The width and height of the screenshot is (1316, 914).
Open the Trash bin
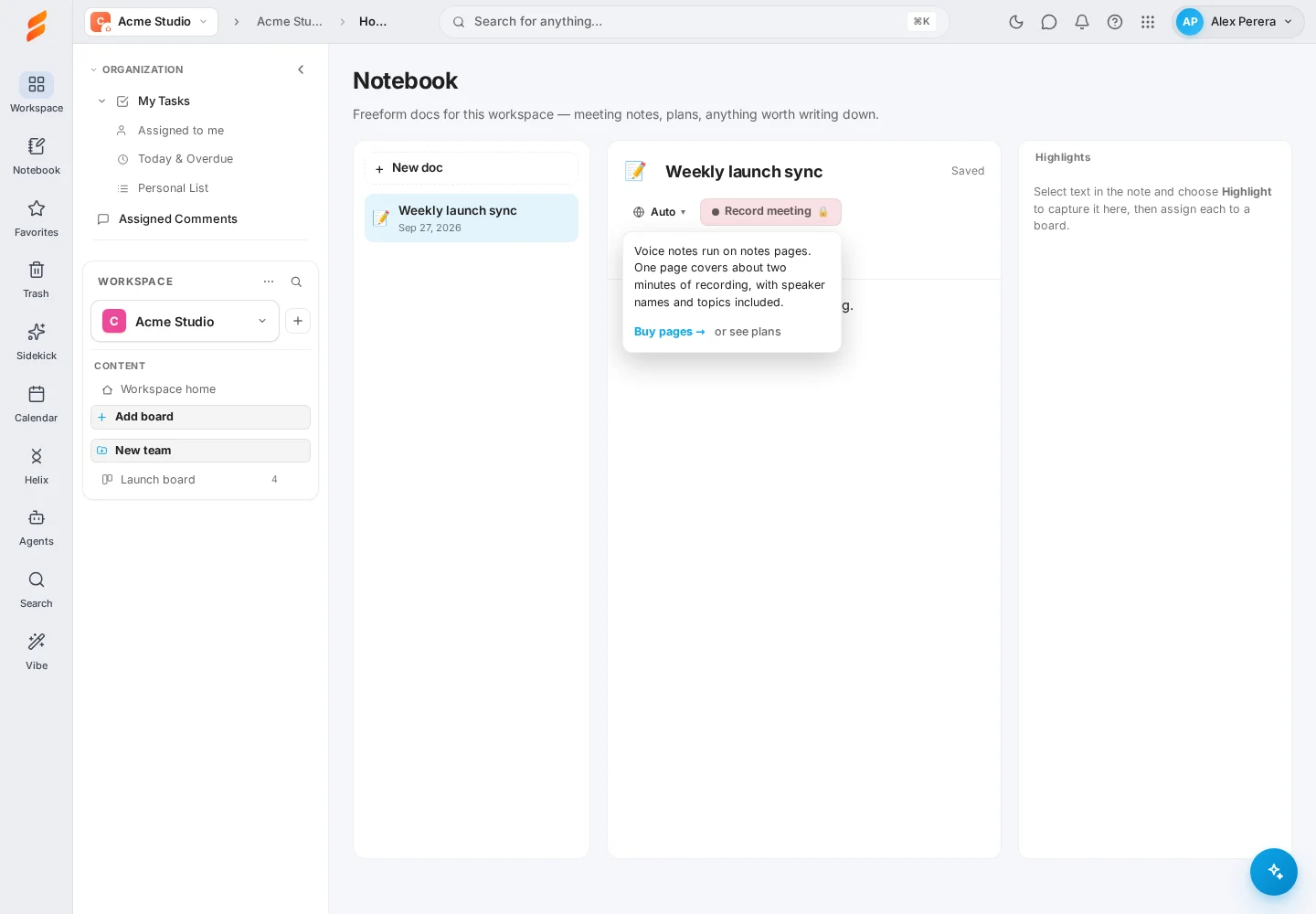point(37,279)
